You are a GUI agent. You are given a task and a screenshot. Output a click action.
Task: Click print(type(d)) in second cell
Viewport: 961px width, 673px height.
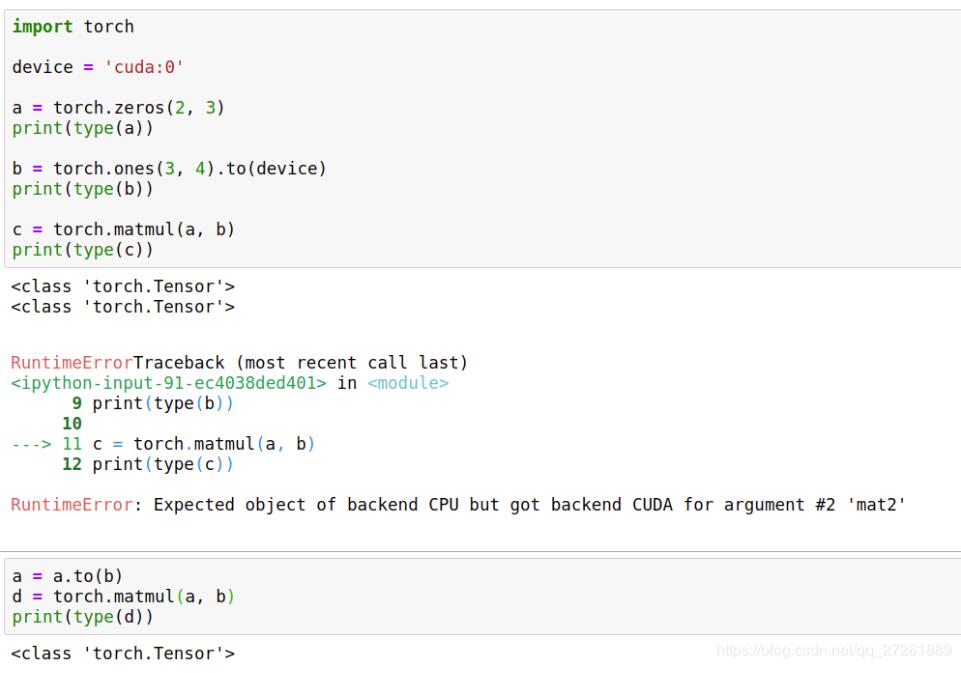tap(83, 617)
